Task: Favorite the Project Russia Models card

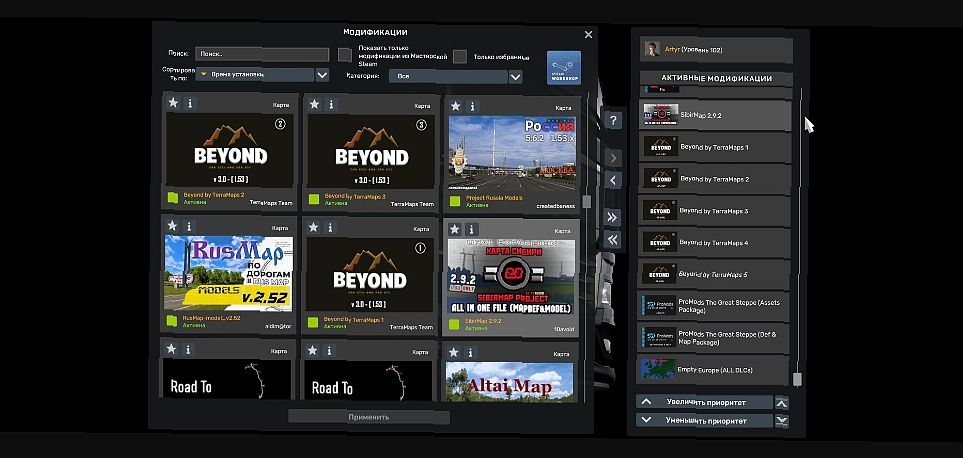Action: pos(456,106)
